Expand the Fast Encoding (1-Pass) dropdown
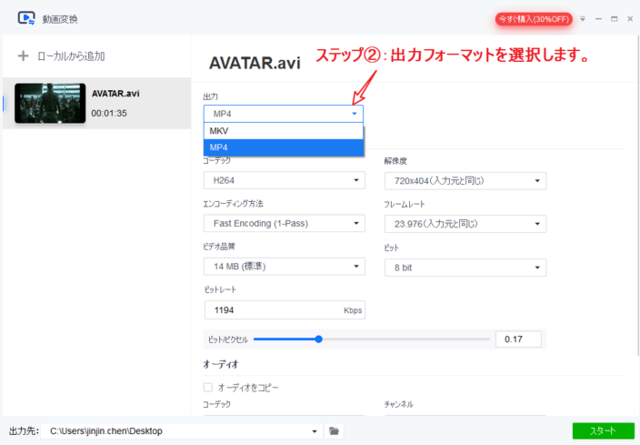640x445 pixels. click(283, 223)
